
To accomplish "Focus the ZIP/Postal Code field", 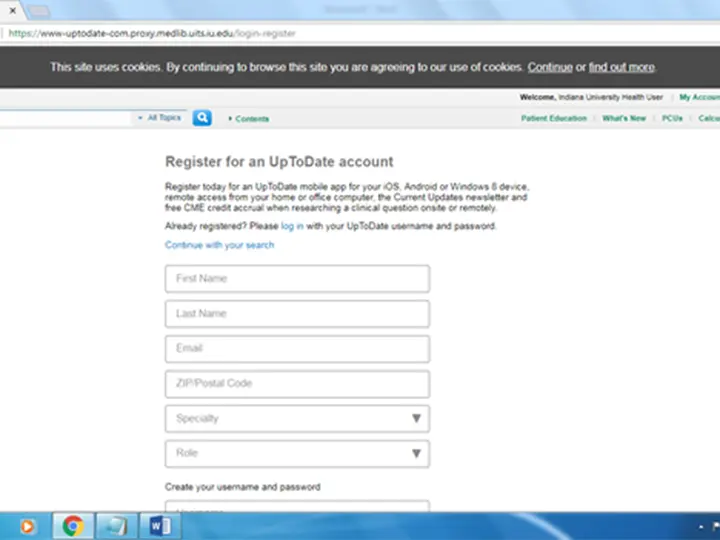I will coord(297,383).
